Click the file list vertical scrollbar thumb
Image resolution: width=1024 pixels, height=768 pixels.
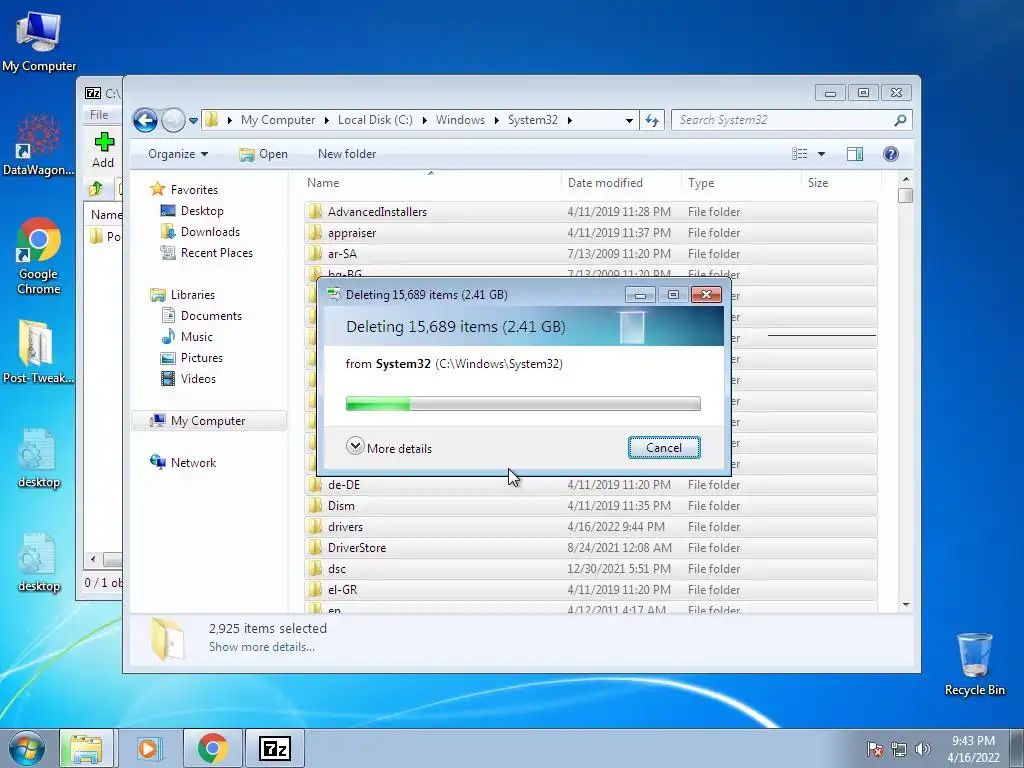pyautogui.click(x=905, y=195)
